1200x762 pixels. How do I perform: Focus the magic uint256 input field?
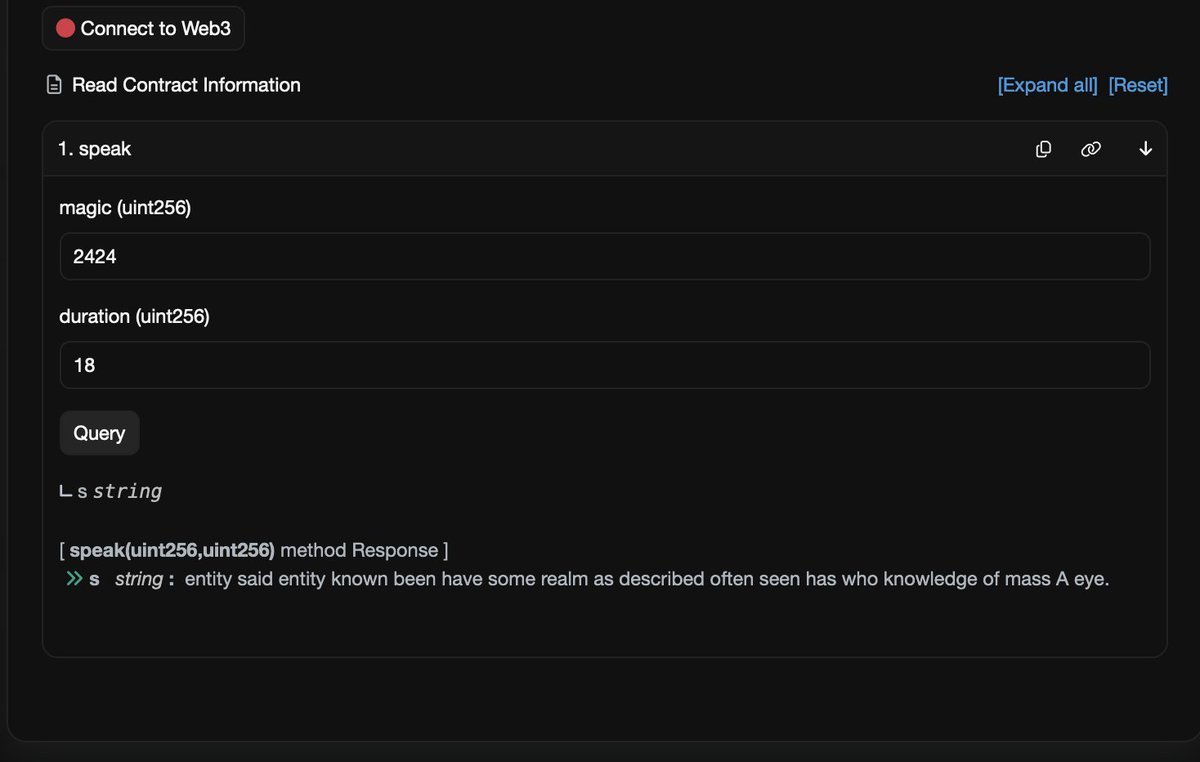point(605,257)
